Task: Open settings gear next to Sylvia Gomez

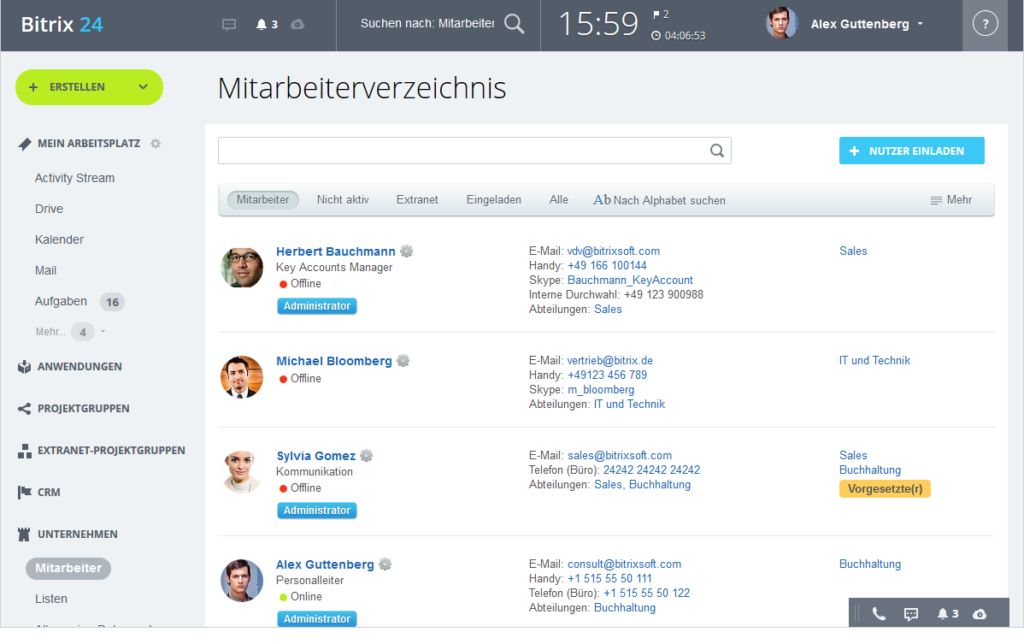Action: 367,456
